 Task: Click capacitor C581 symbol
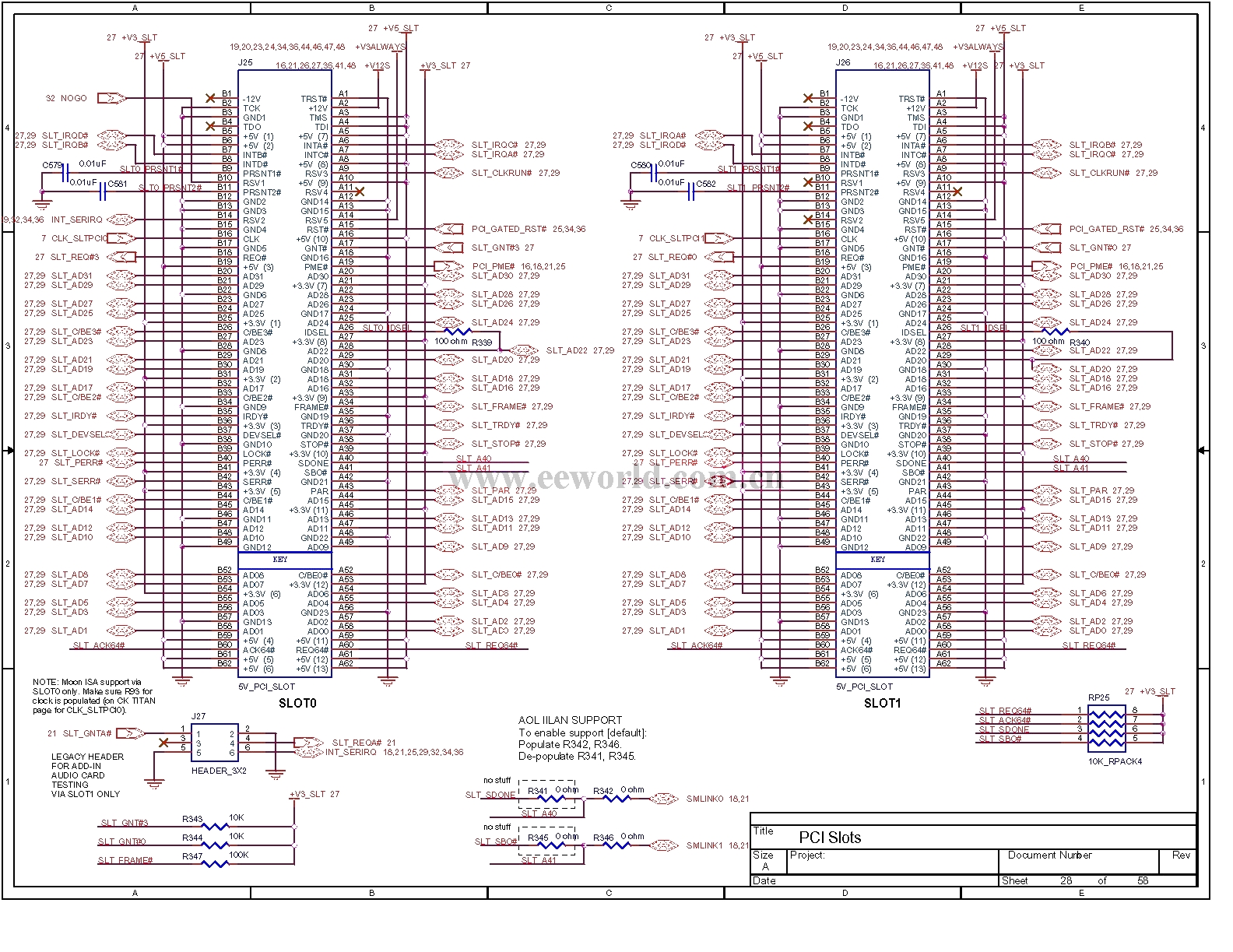coord(103,191)
